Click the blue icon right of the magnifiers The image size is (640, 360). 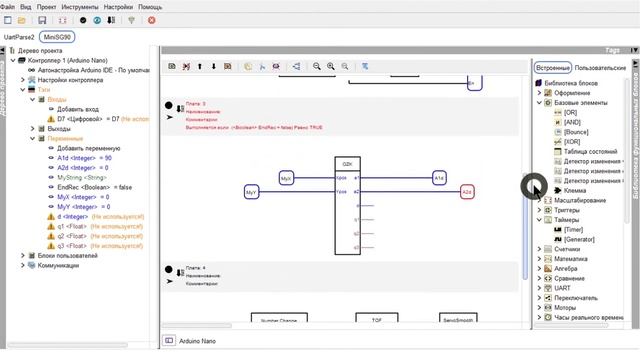click(x=365, y=66)
